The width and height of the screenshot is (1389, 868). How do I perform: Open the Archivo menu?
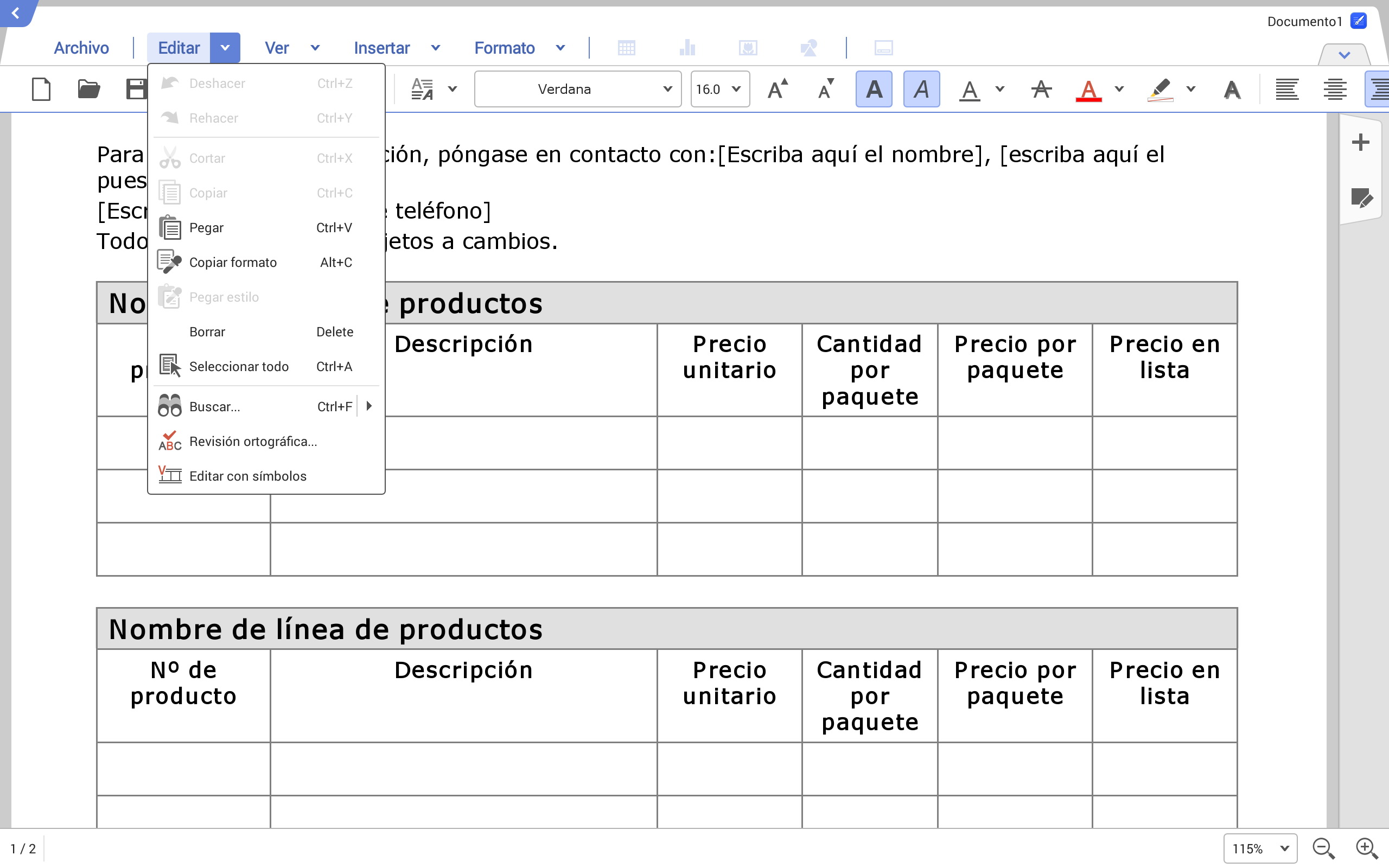coord(81,48)
